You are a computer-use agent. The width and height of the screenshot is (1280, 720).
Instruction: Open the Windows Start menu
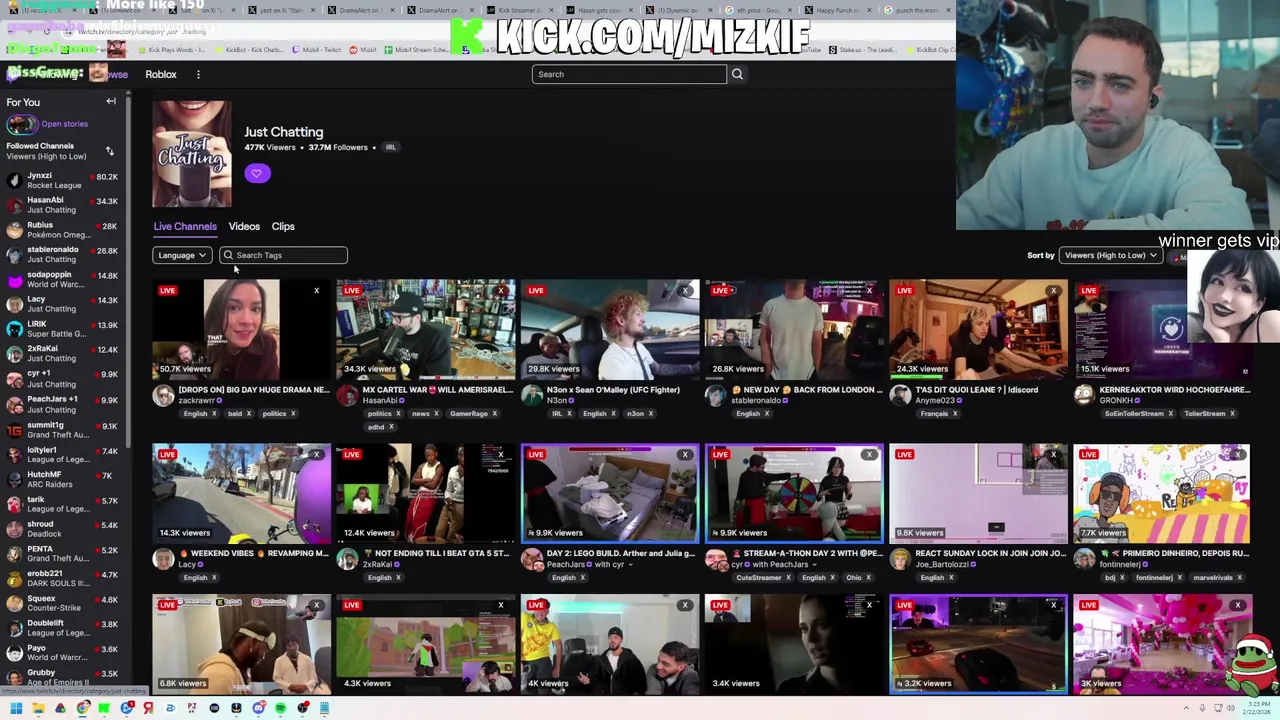tap(16, 708)
